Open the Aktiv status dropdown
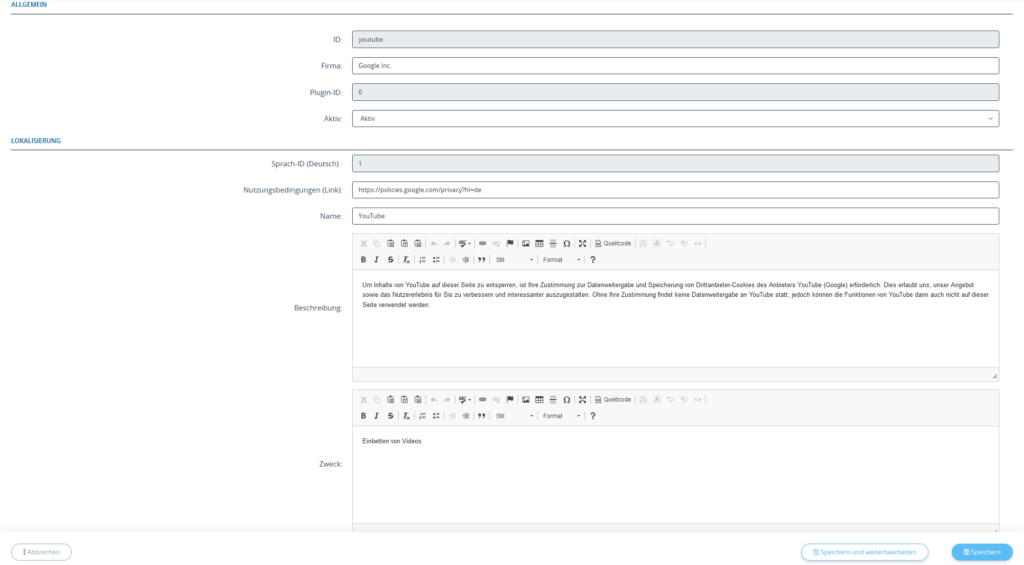The height and width of the screenshot is (565, 1024). (675, 119)
